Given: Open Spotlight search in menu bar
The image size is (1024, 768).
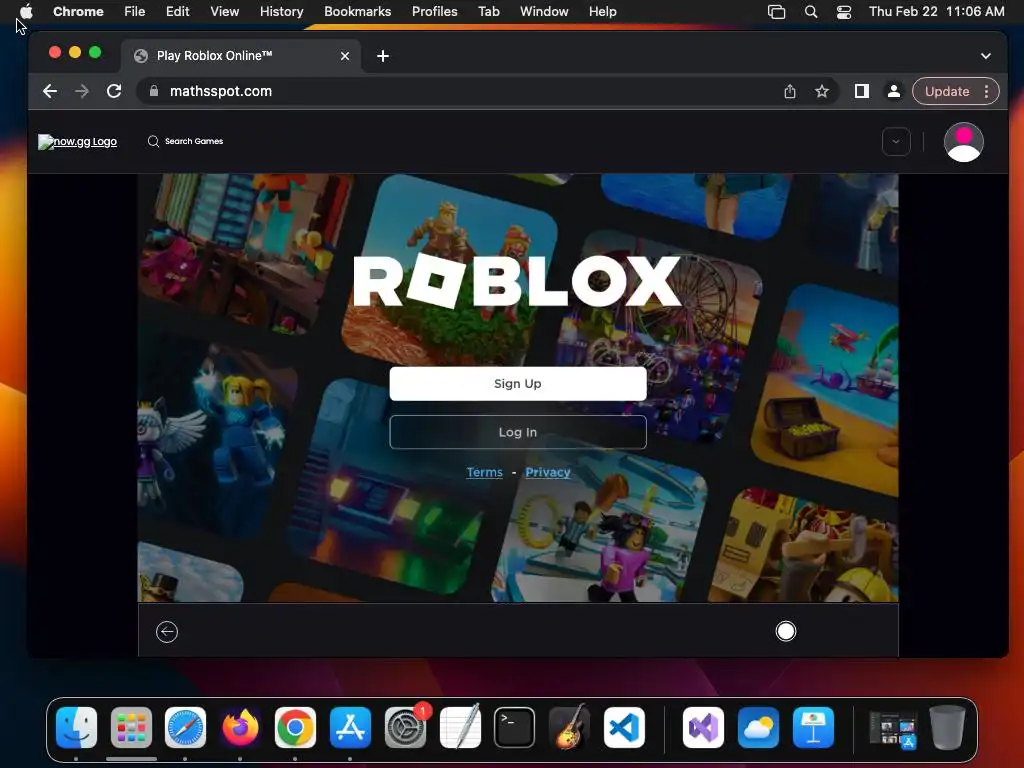Looking at the screenshot, I should [x=810, y=12].
